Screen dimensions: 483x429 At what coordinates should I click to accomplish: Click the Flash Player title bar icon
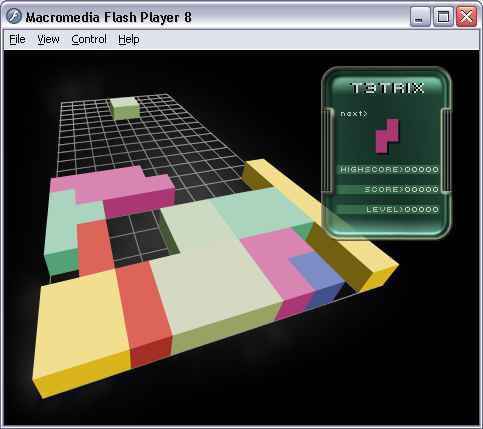point(14,16)
